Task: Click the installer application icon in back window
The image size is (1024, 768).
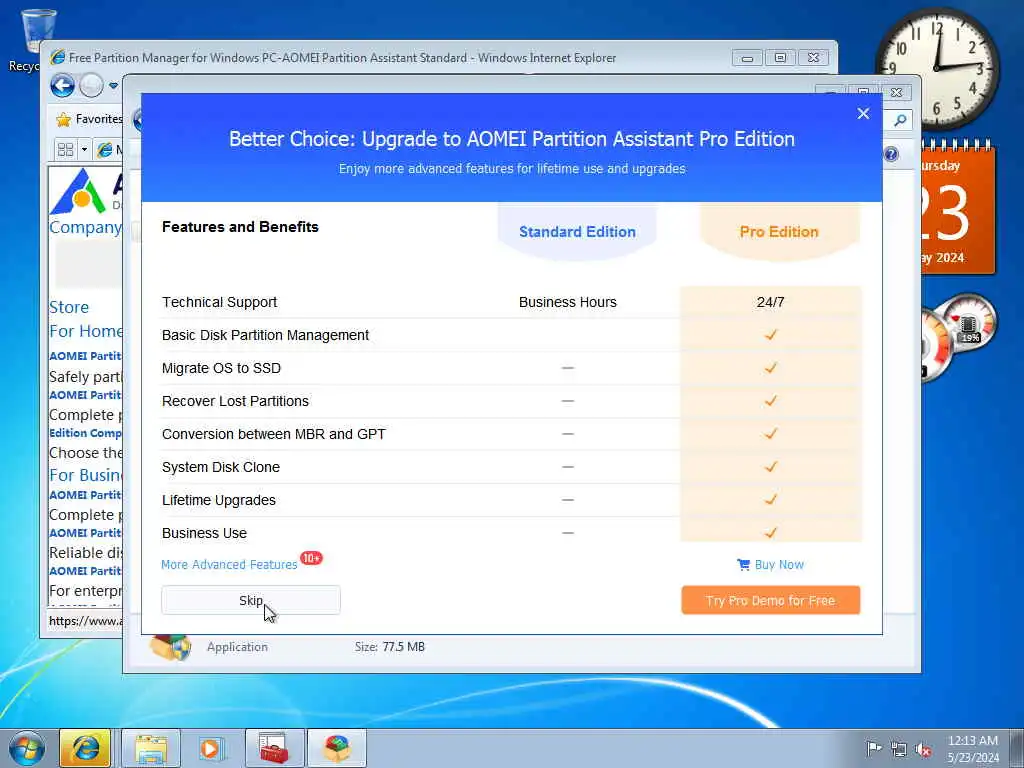Action: pos(170,647)
